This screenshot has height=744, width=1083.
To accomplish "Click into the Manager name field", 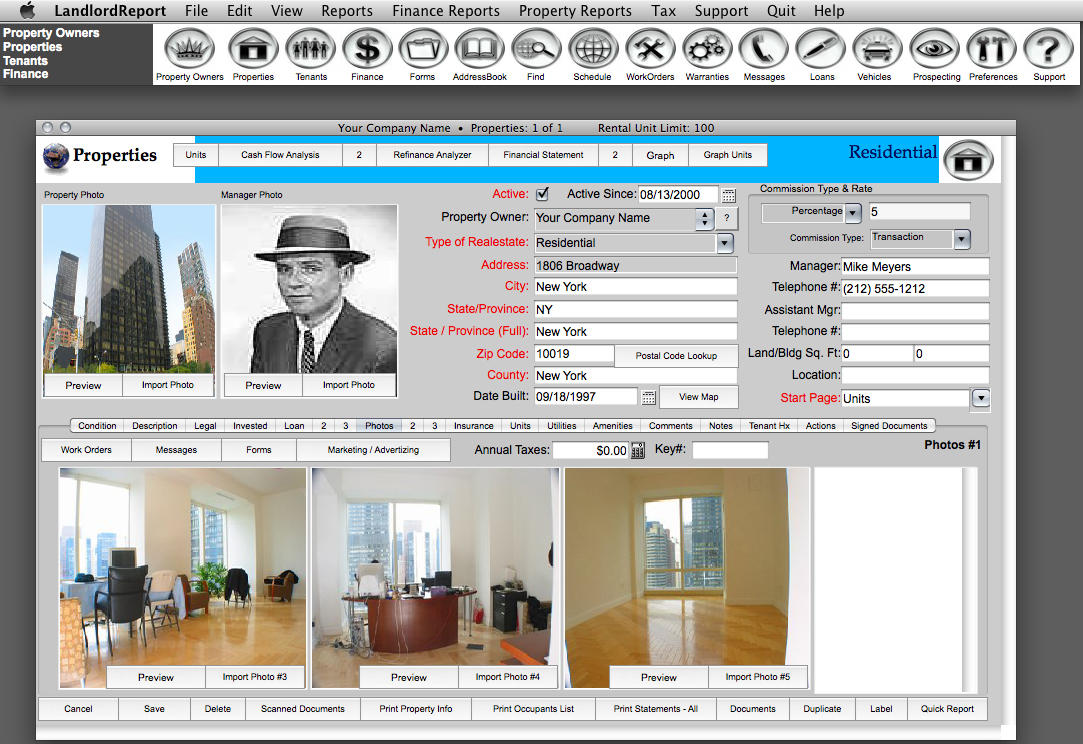I will (x=915, y=267).
